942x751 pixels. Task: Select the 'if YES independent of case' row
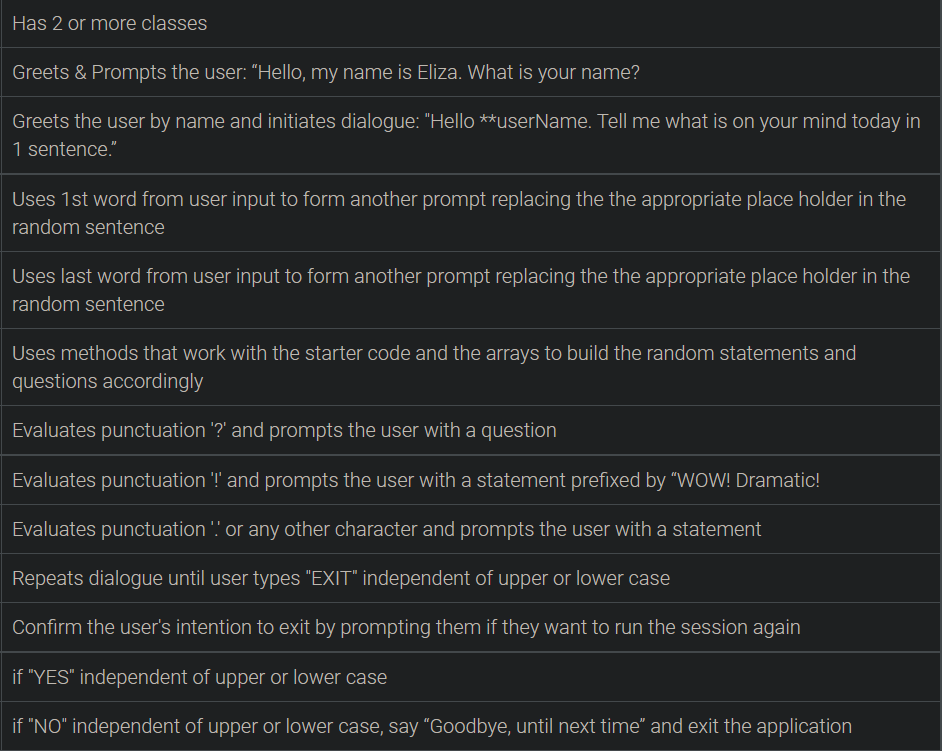click(471, 677)
